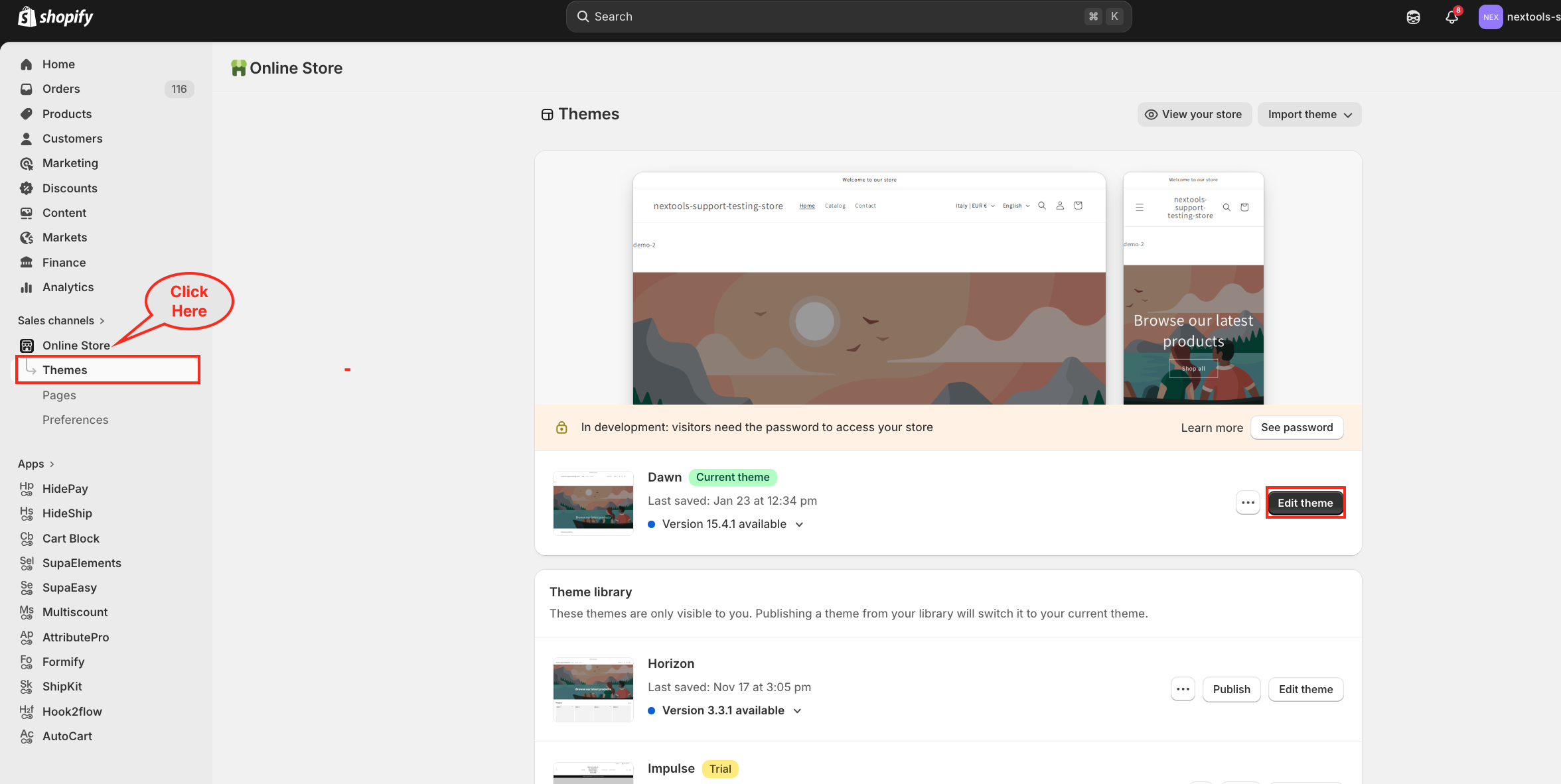
Task: Click the Finance bank icon
Action: tap(27, 263)
